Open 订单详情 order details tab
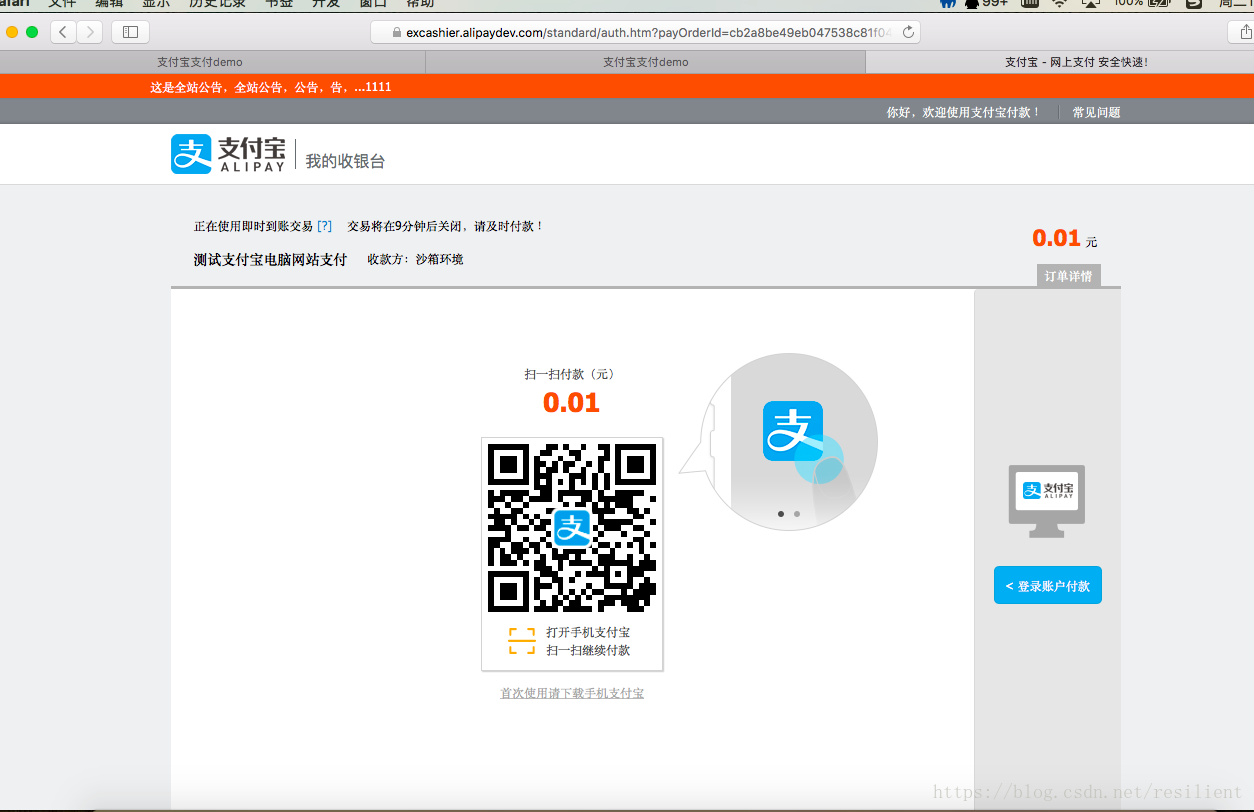Screen dimensions: 1254x812 click(1068, 276)
